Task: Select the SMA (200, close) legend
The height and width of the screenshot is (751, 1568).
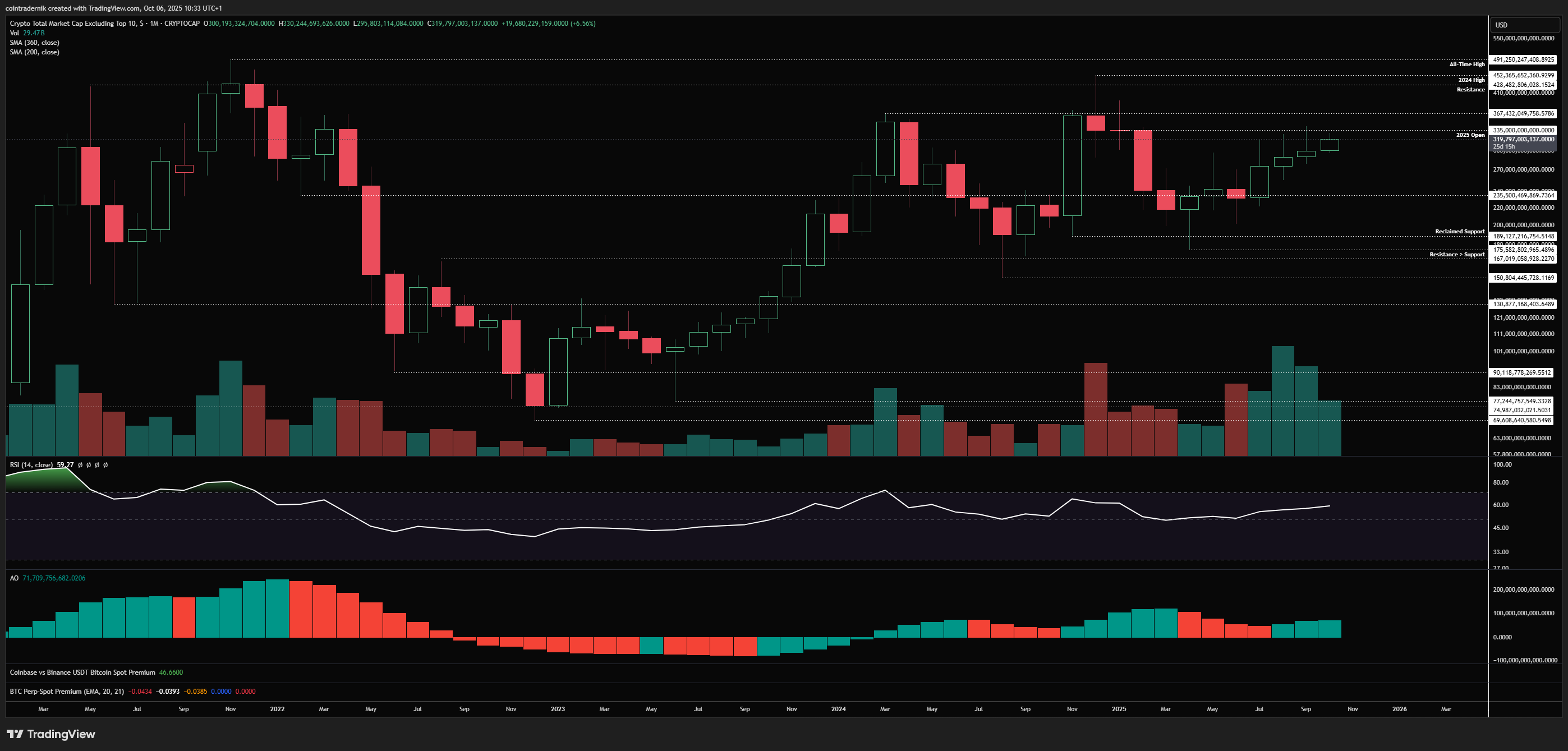Action: click(x=34, y=52)
